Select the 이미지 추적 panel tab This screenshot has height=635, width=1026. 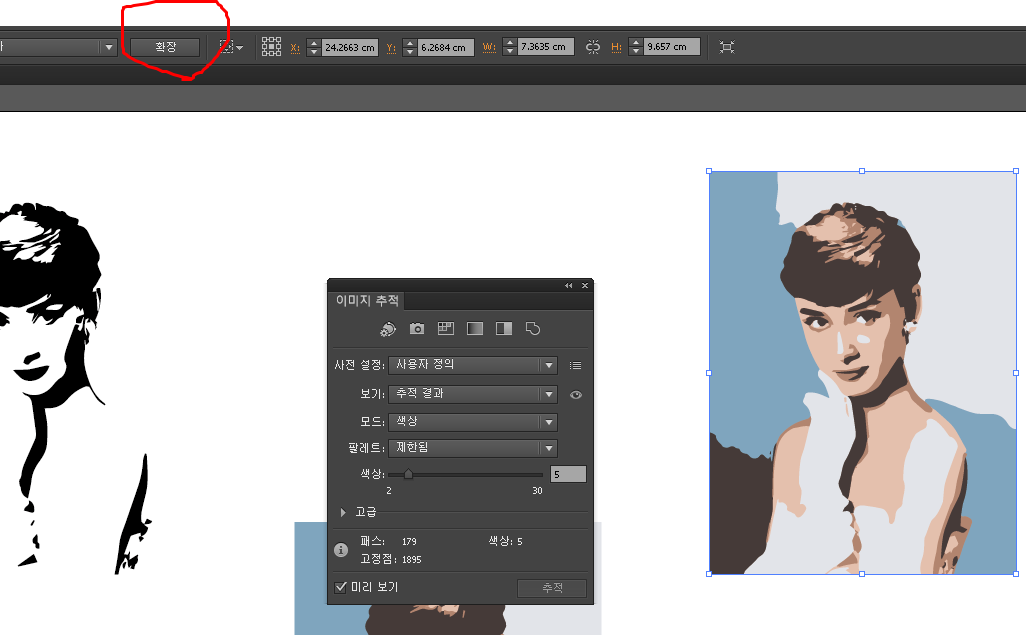click(x=367, y=300)
